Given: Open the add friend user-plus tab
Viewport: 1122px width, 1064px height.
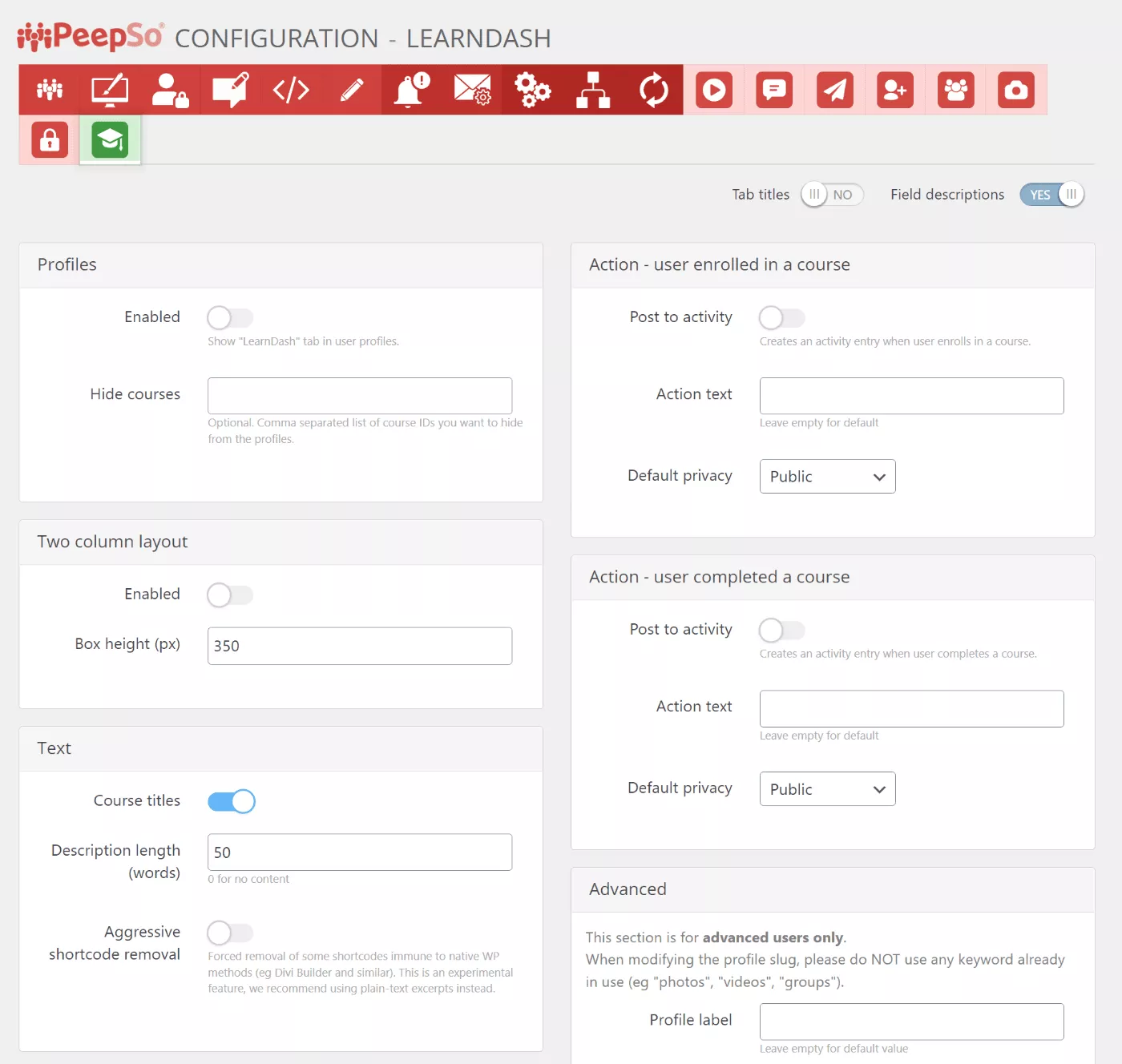Looking at the screenshot, I should (x=895, y=90).
